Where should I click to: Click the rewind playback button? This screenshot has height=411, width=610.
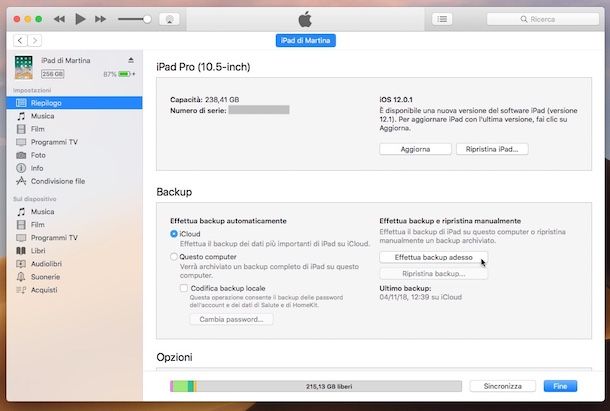click(59, 19)
